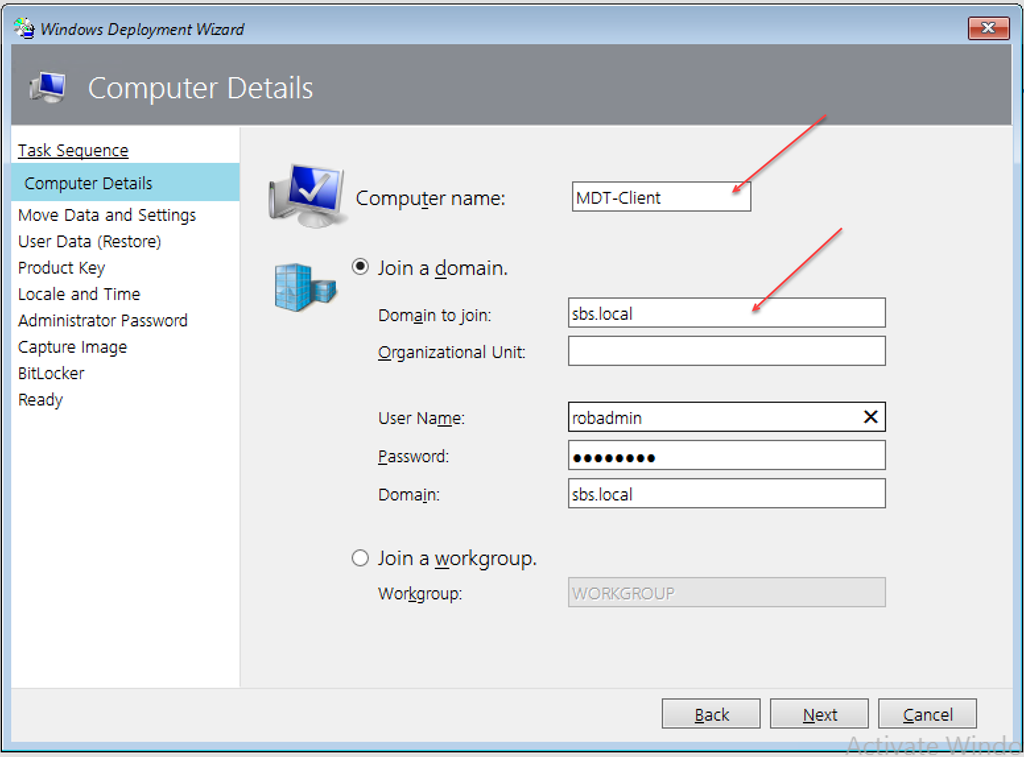Click the Windows Deployment Wizard title bar icon
Image resolution: width=1024 pixels, height=757 pixels.
[x=23, y=28]
